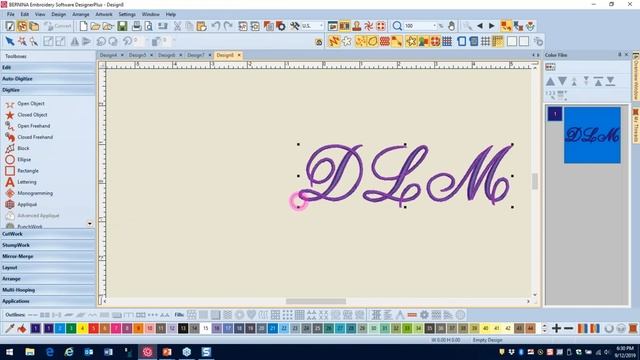Click the plus add color icon
640x360 pixels.
pos(556,328)
